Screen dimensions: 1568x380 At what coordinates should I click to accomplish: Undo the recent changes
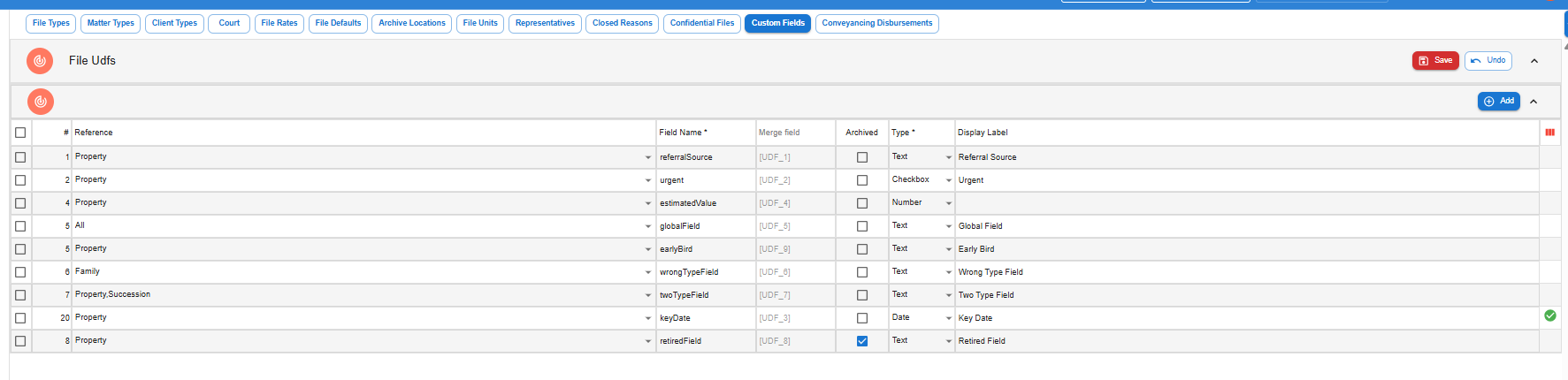point(1488,60)
